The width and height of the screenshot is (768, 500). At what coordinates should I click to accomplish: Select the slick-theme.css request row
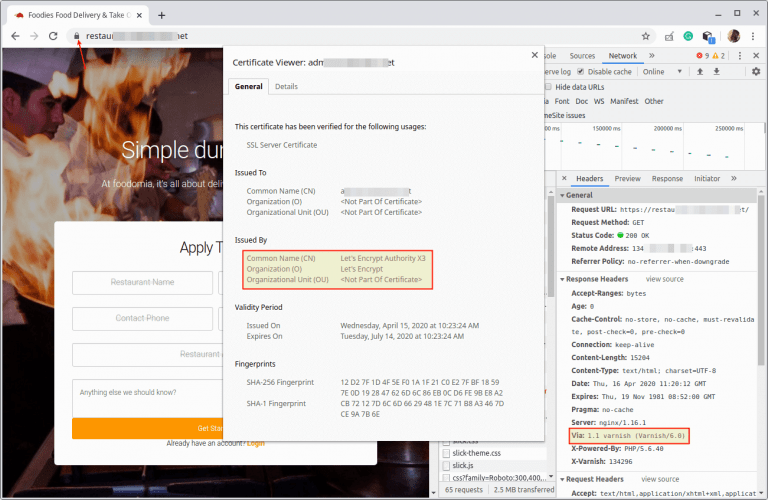click(495, 453)
